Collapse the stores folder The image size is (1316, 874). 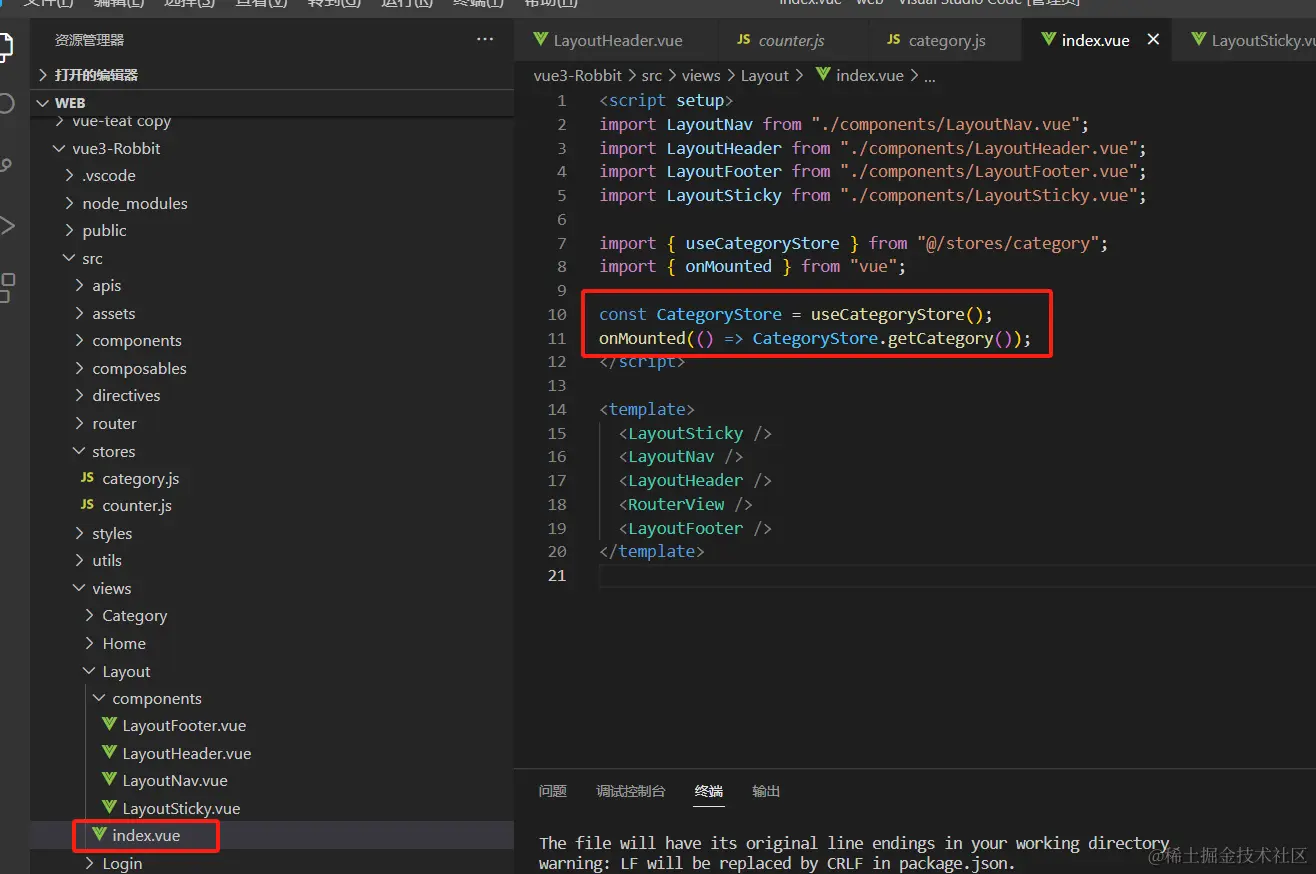[79, 451]
